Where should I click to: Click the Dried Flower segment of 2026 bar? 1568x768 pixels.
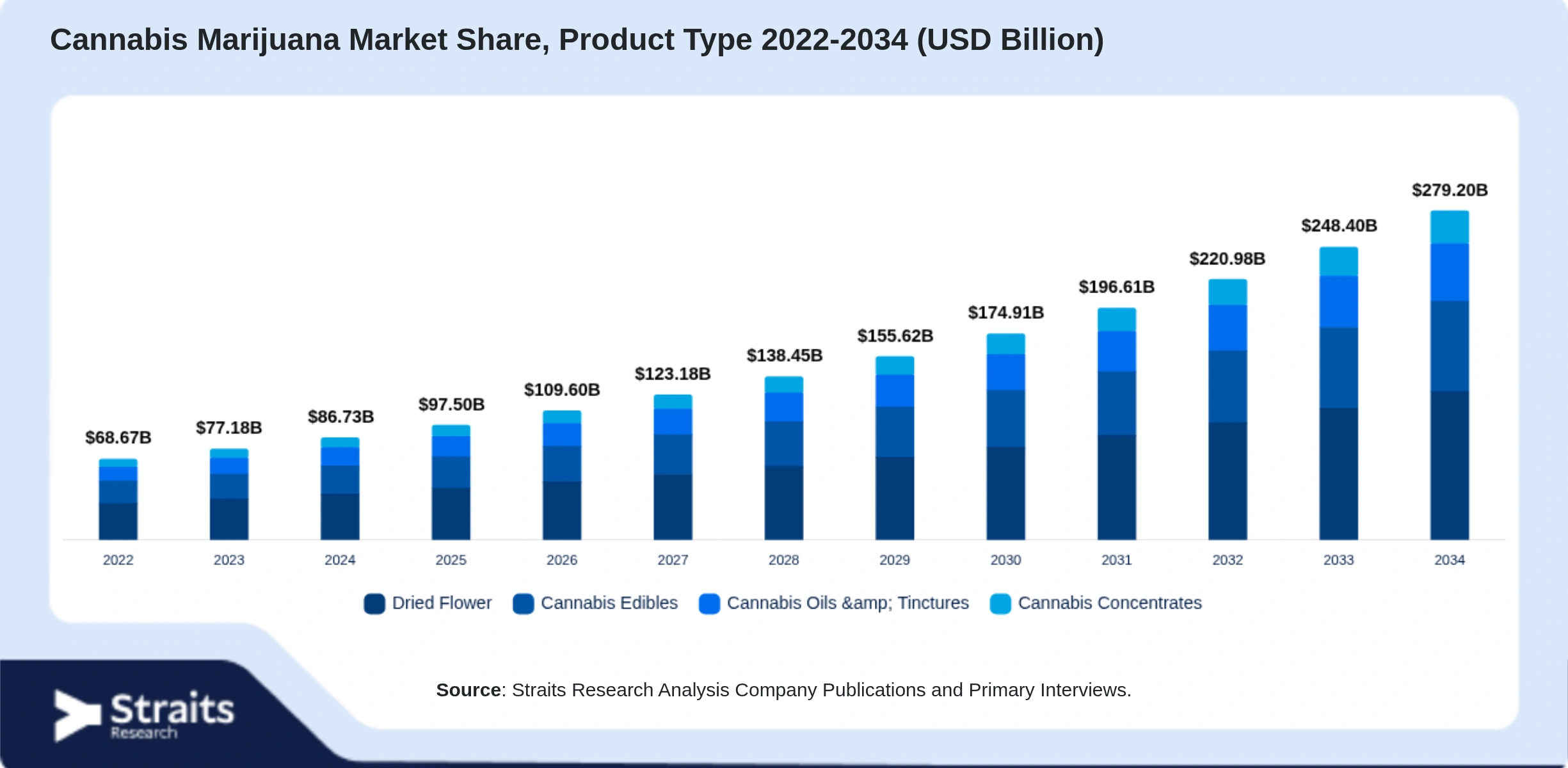pos(562,511)
